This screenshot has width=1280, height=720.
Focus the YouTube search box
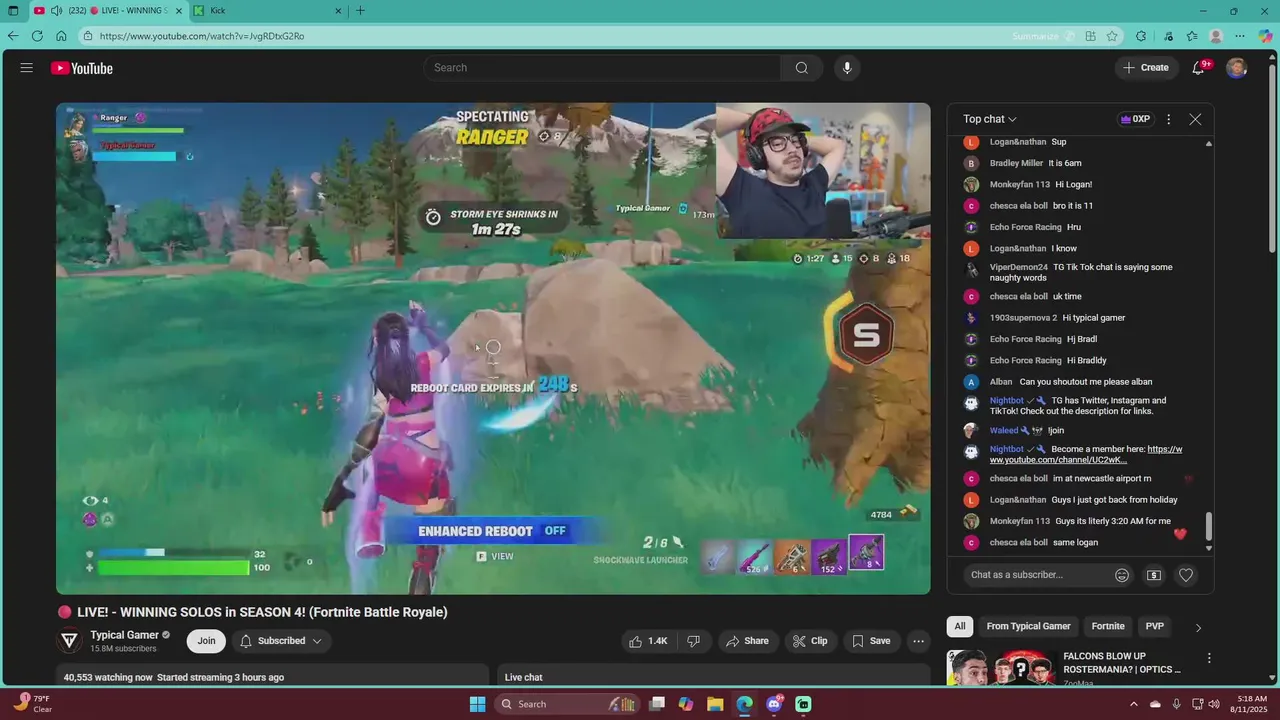point(602,68)
